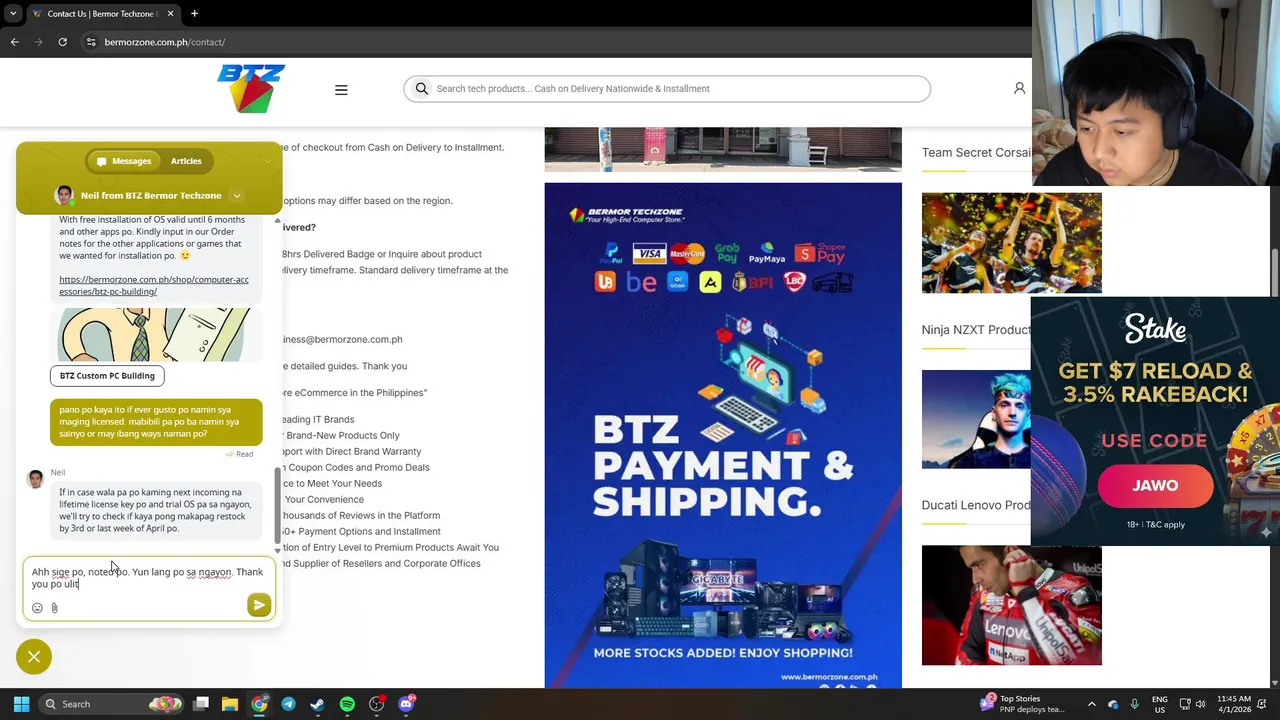Click Neil's avatar in the chat header

(x=64, y=195)
